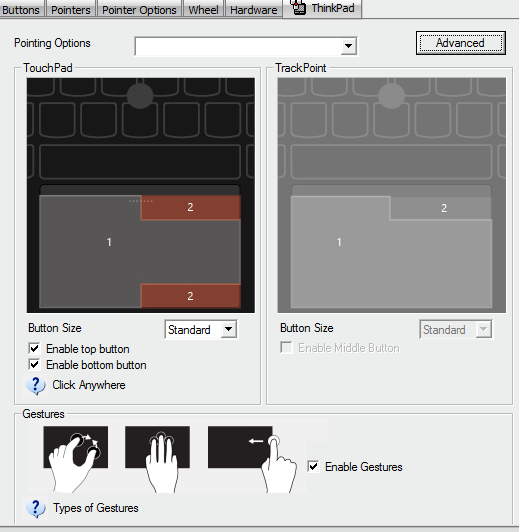Click the Pointing Options label
This screenshot has width=519, height=532.
pyautogui.click(x=52, y=43)
